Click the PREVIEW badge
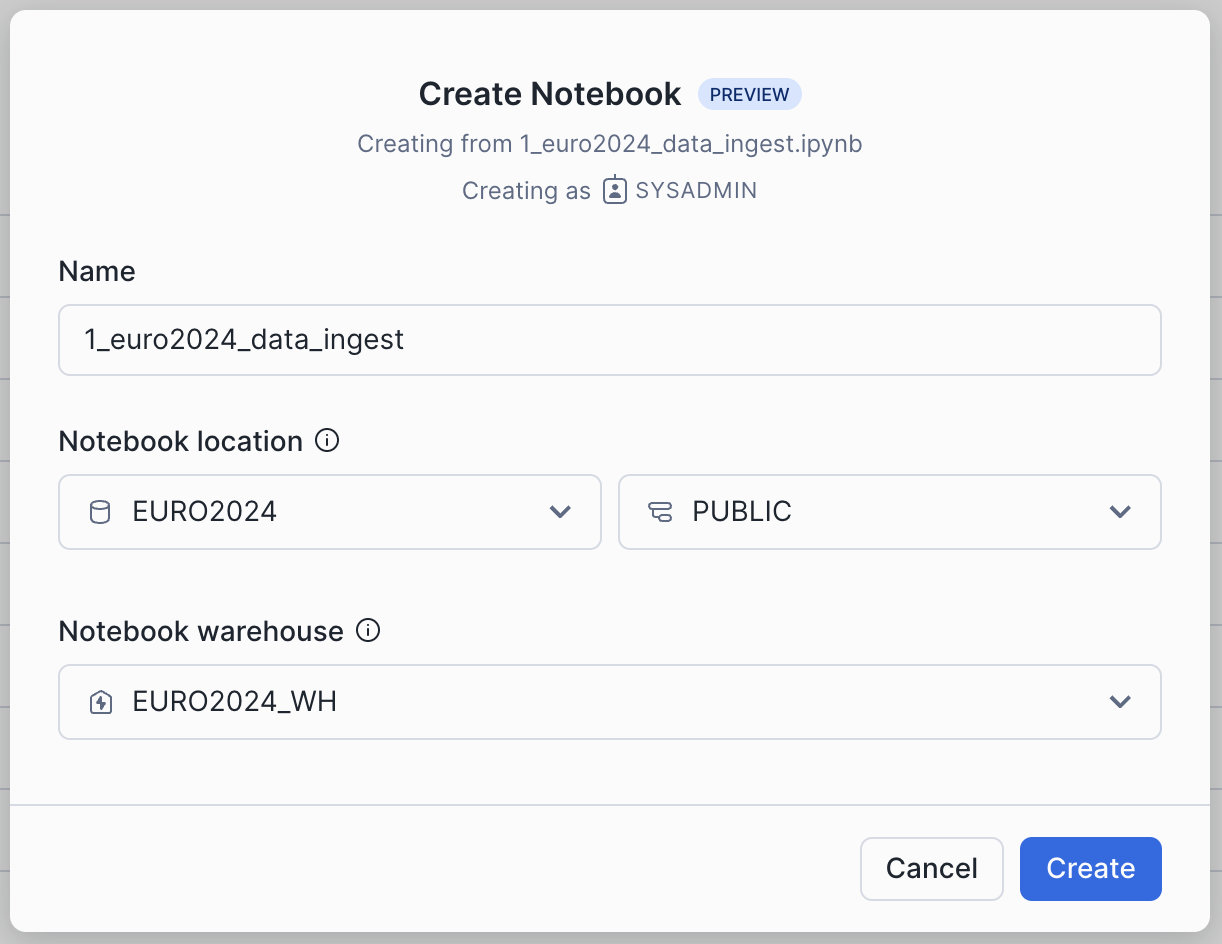The height and width of the screenshot is (944, 1222). [x=749, y=95]
